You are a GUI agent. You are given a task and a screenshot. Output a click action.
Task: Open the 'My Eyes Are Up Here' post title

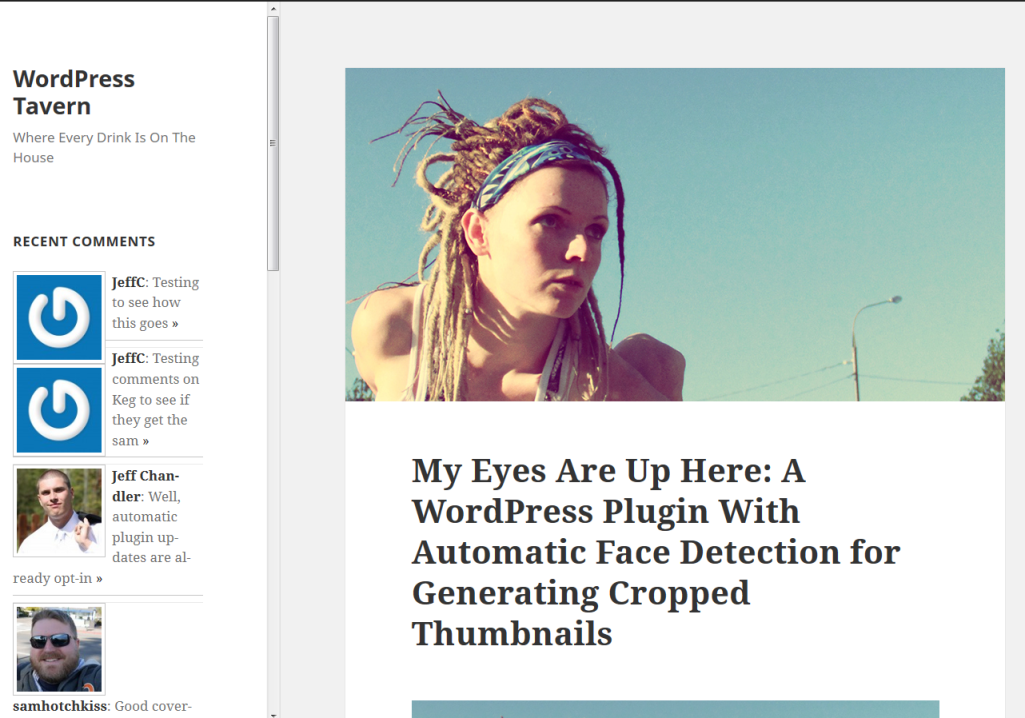point(655,551)
